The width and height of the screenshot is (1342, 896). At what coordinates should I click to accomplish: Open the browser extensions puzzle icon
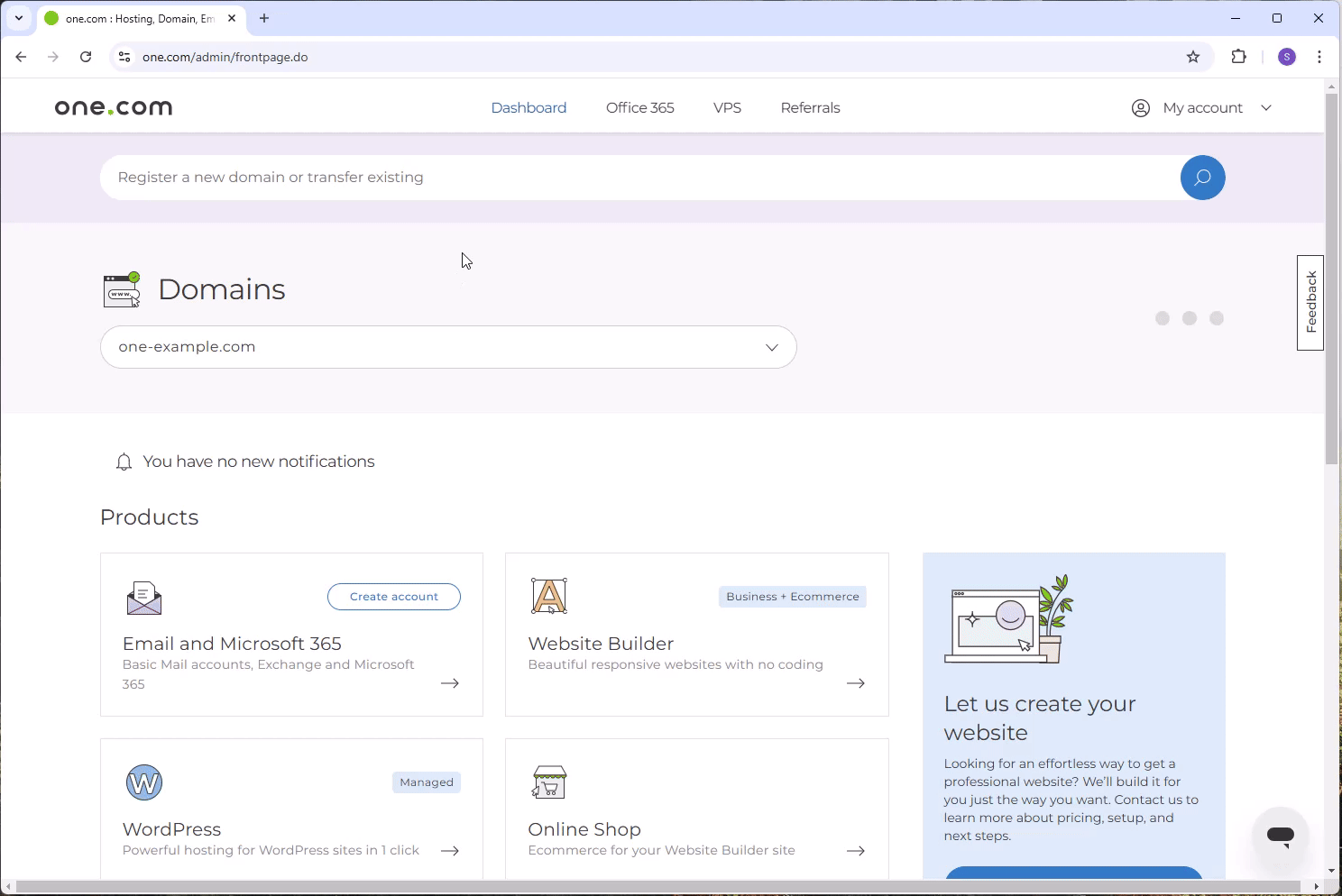click(x=1238, y=57)
